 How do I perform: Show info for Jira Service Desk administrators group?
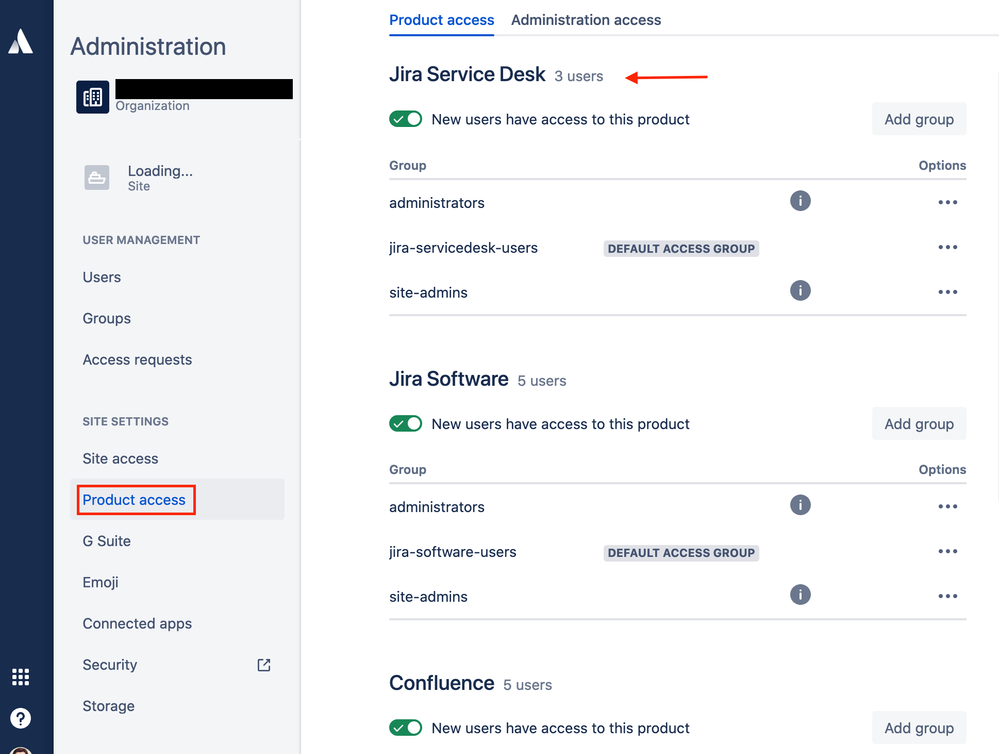(x=800, y=201)
